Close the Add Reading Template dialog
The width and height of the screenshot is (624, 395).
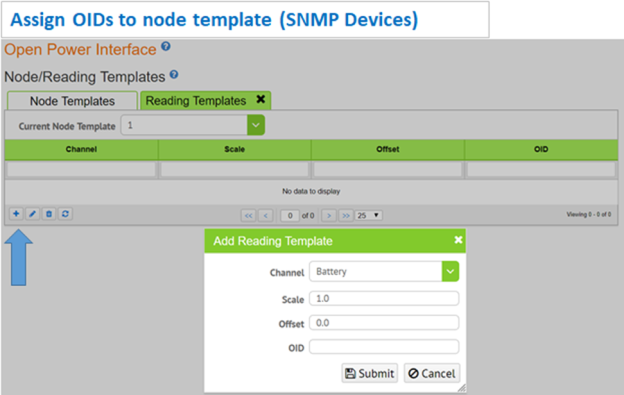pyautogui.click(x=458, y=240)
